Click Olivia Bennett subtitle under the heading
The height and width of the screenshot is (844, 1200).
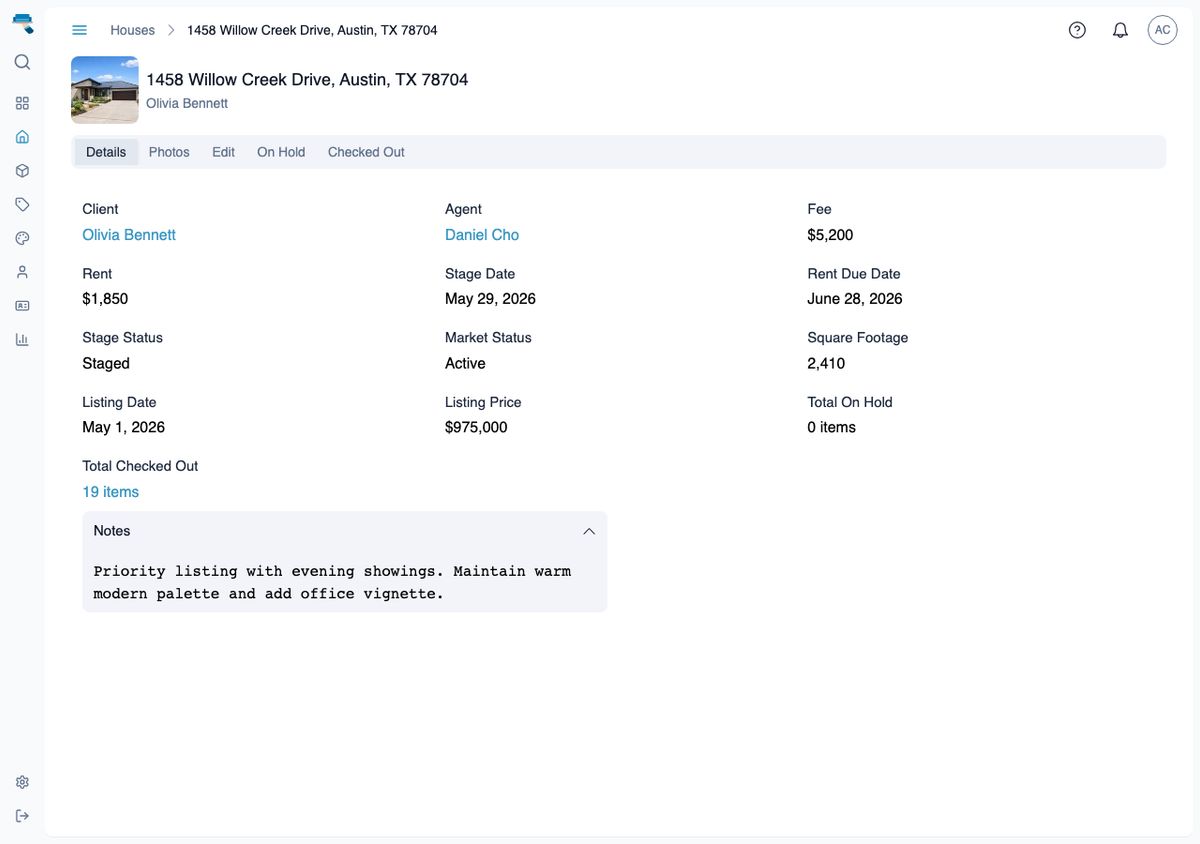(x=187, y=103)
